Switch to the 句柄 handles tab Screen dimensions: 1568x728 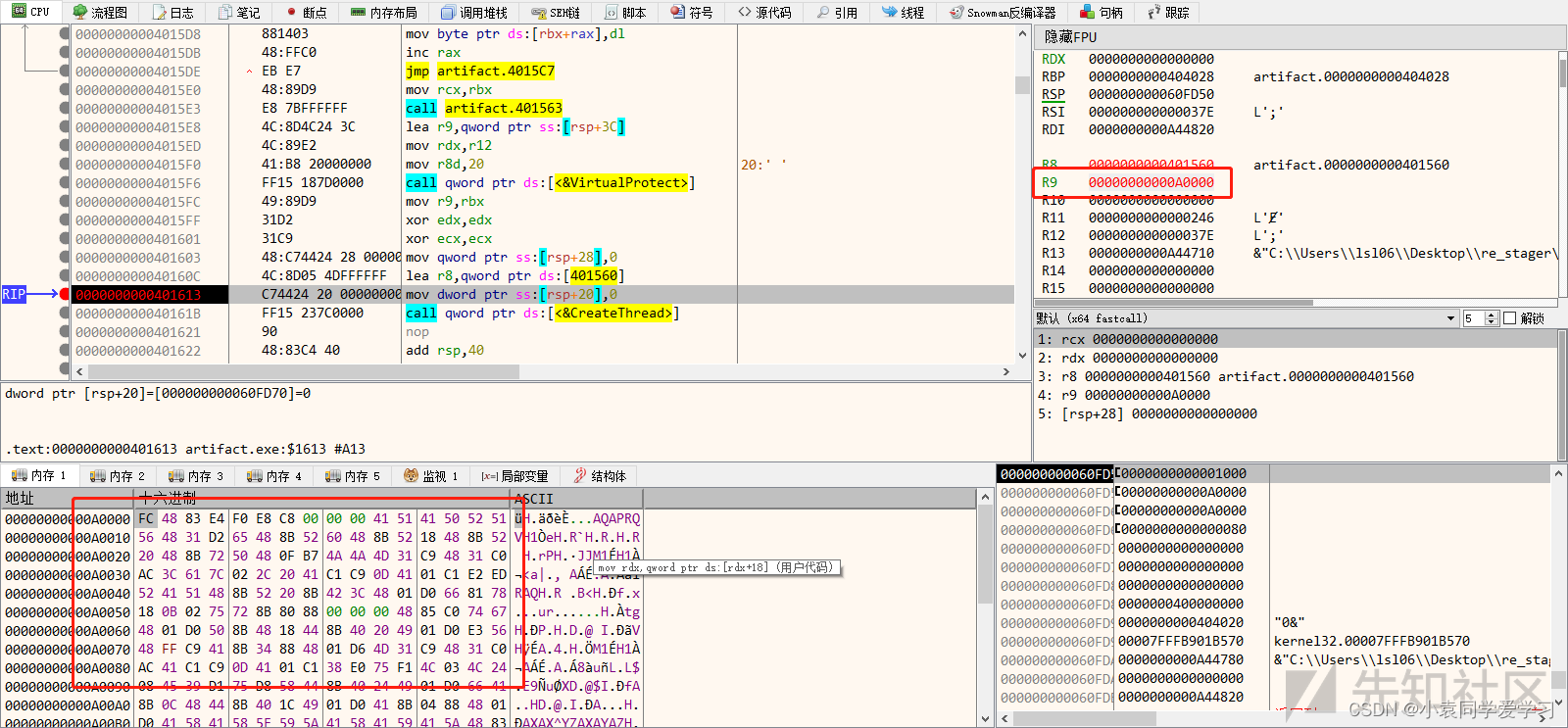pos(1101,12)
